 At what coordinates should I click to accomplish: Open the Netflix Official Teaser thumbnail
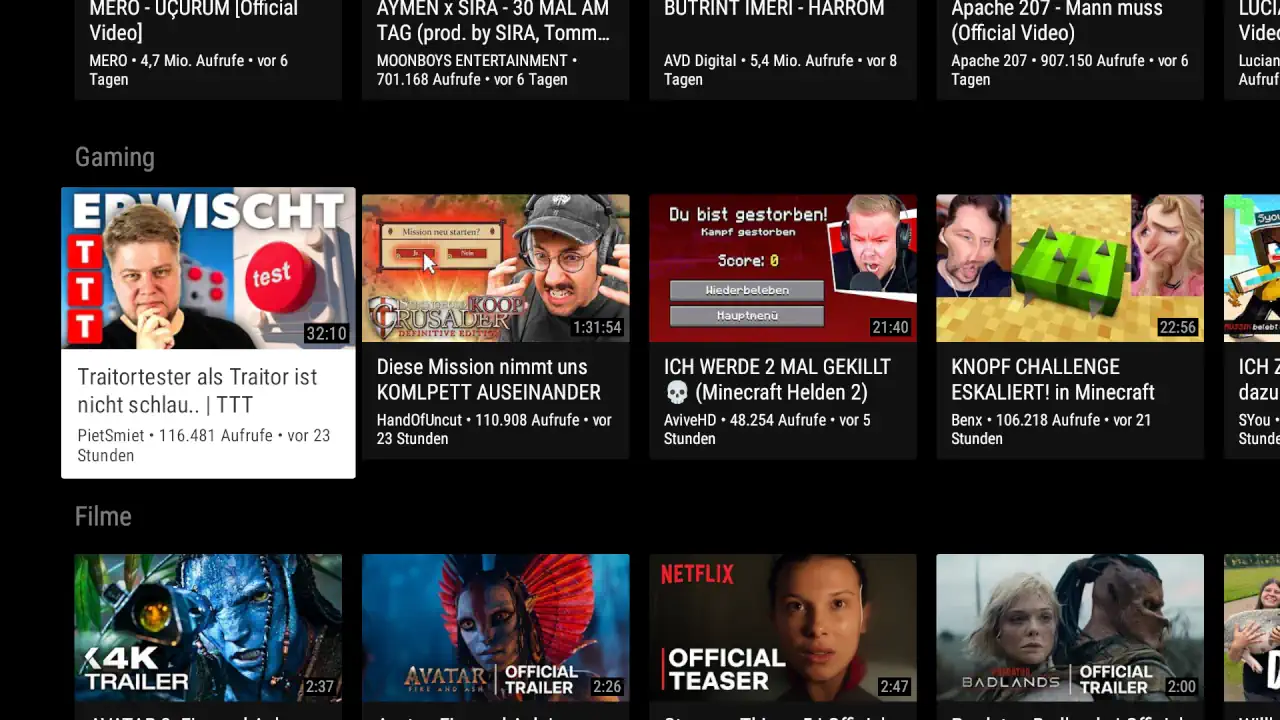pos(782,628)
